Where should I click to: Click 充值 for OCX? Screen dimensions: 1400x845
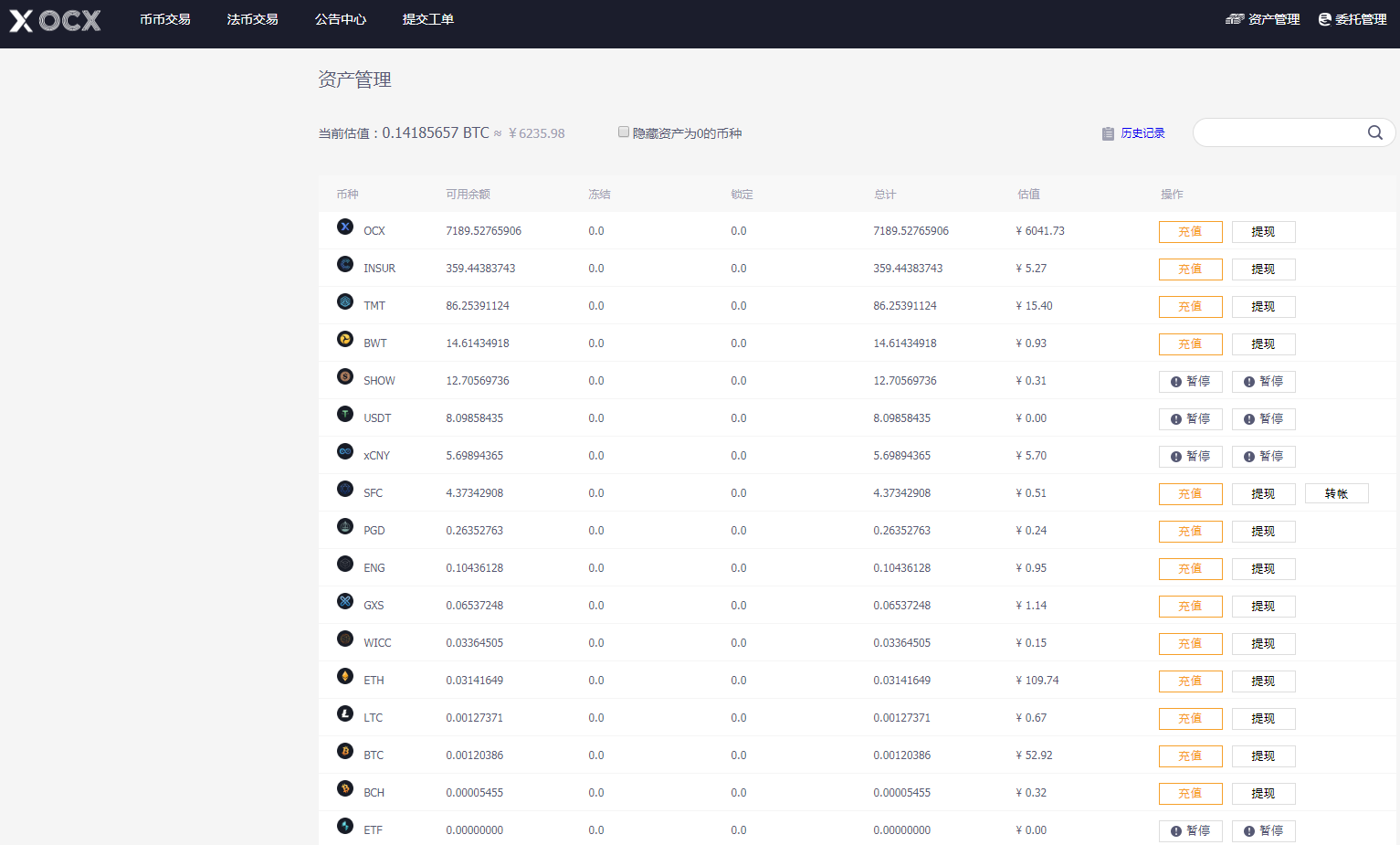point(1191,232)
